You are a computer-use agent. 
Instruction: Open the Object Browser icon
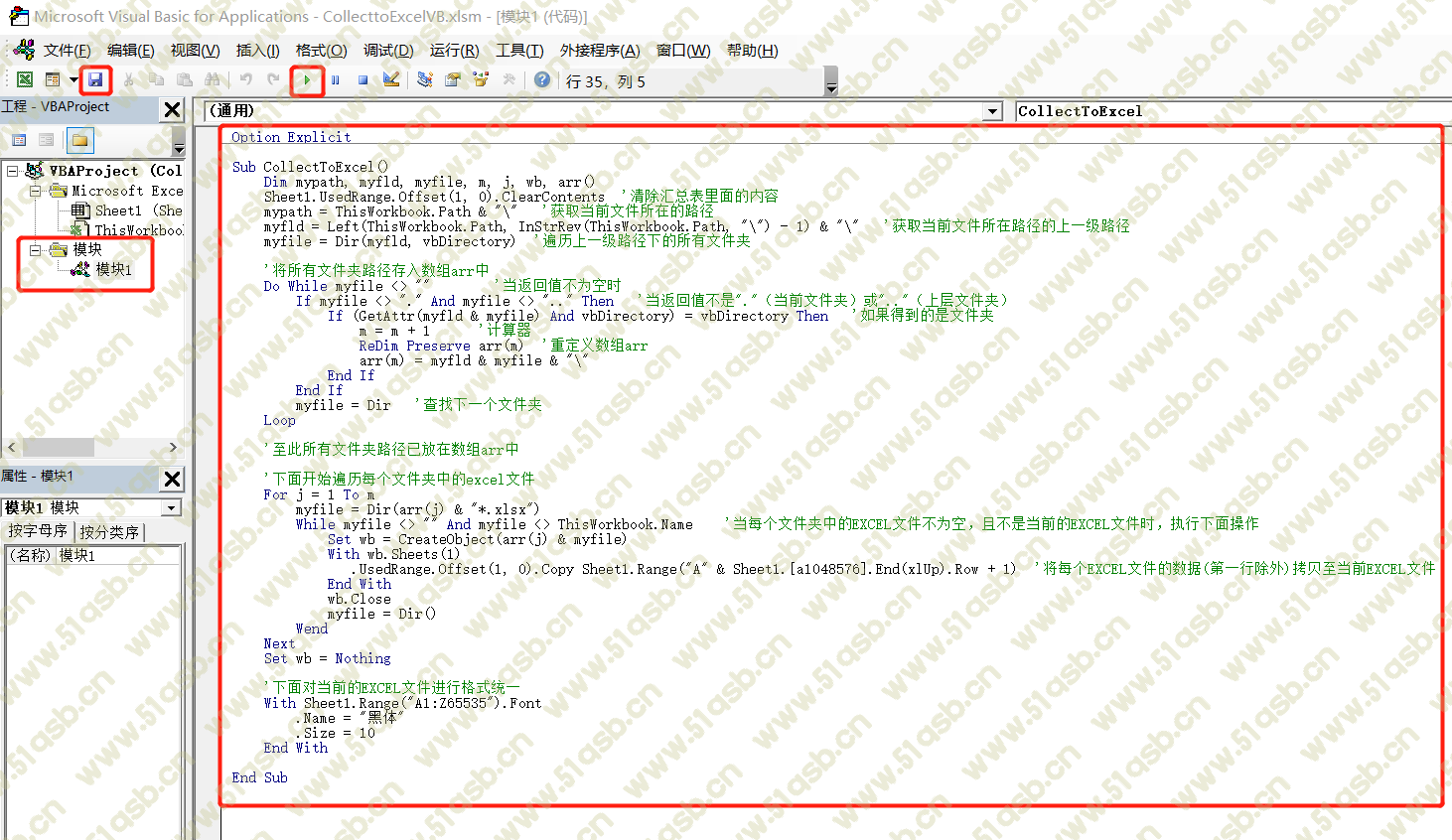481,79
